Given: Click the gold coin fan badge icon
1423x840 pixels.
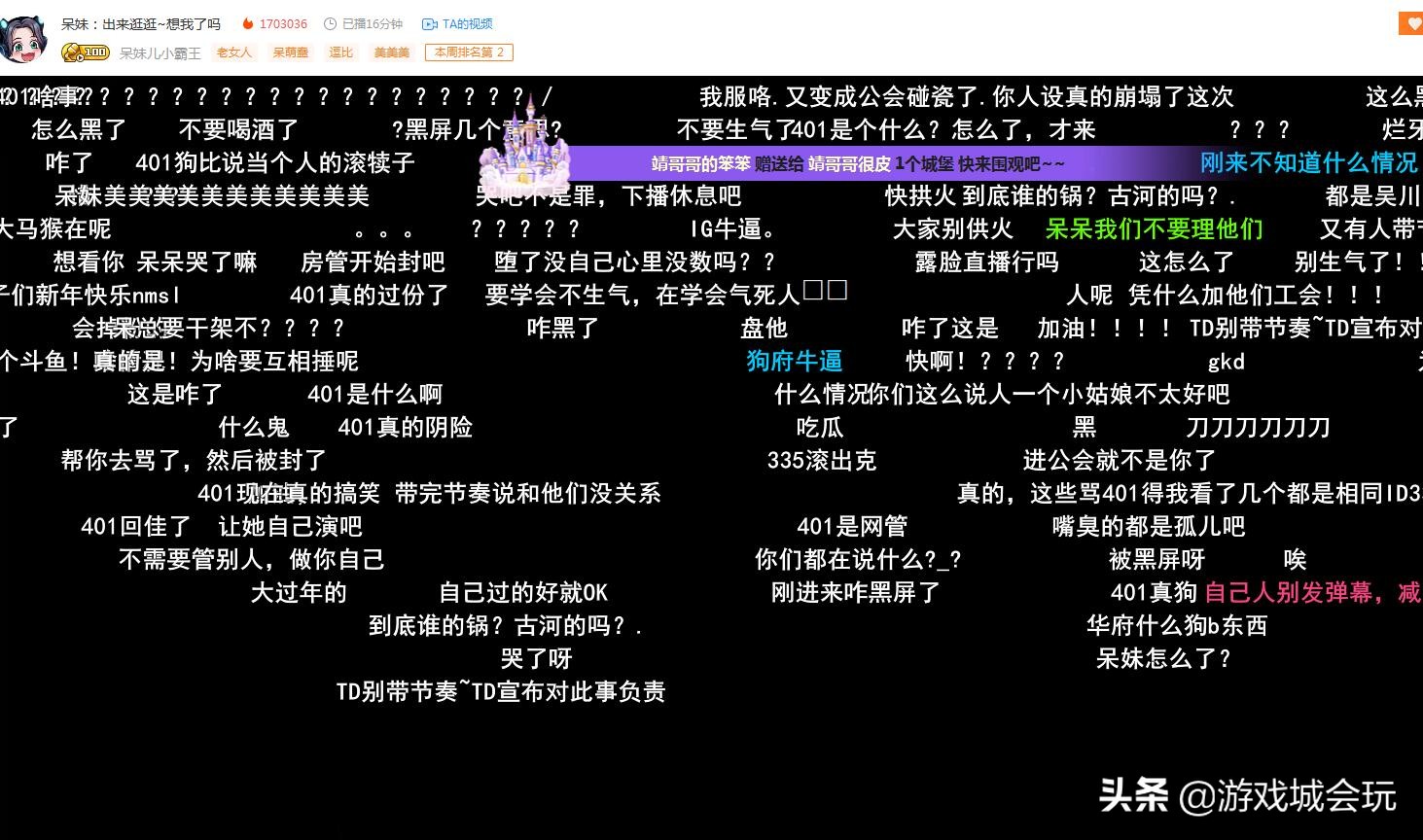Looking at the screenshot, I should 71,52.
